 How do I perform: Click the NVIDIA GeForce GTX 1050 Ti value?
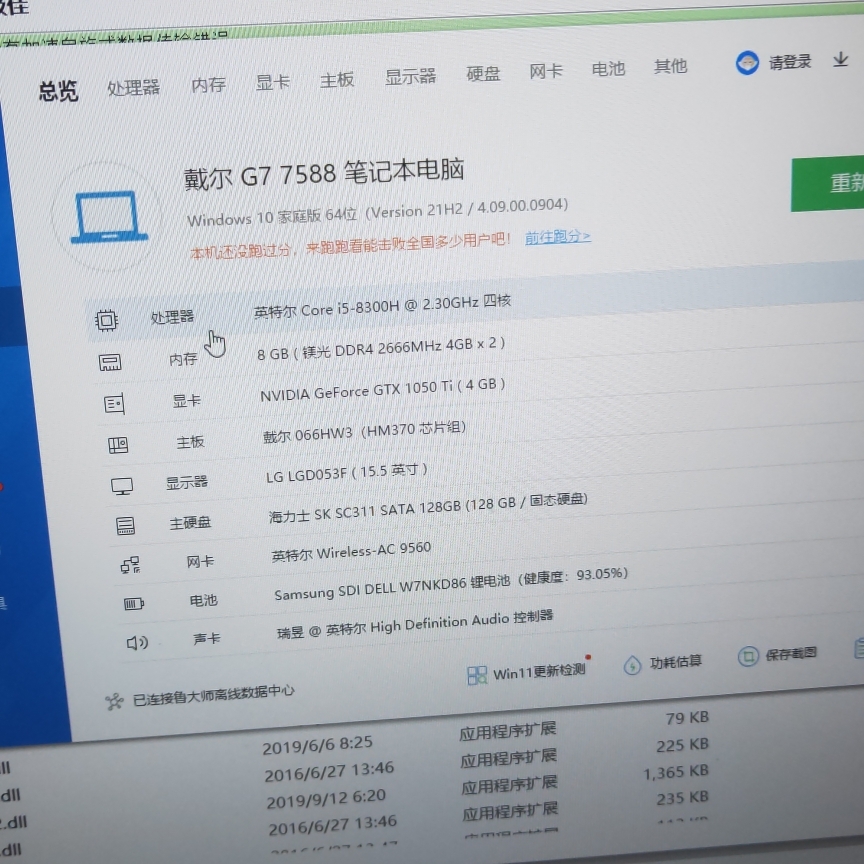coord(382,390)
